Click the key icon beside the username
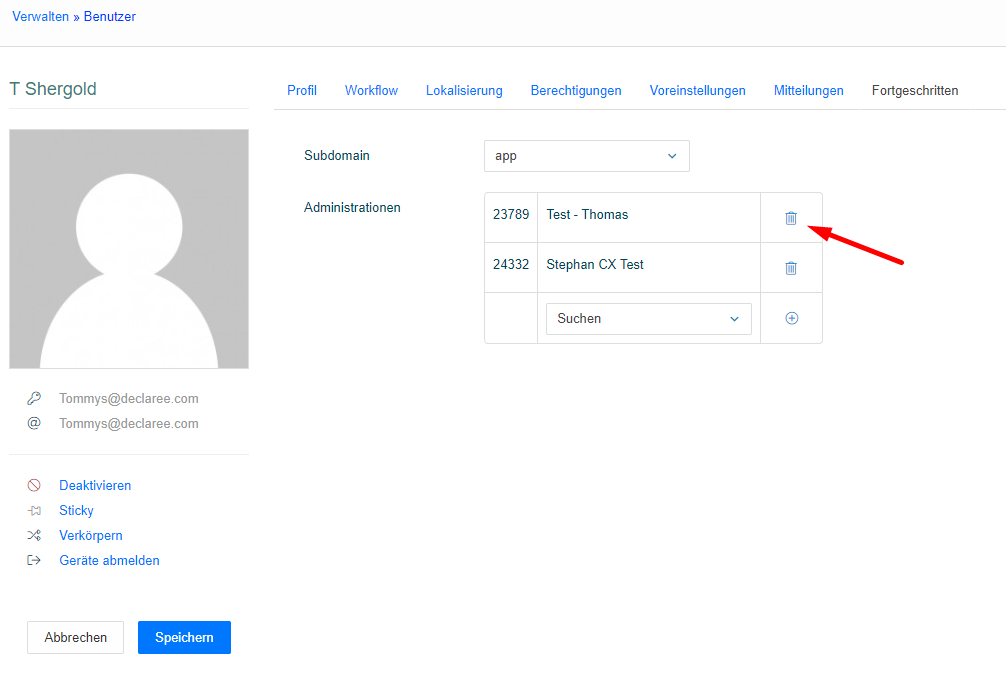 click(x=34, y=398)
